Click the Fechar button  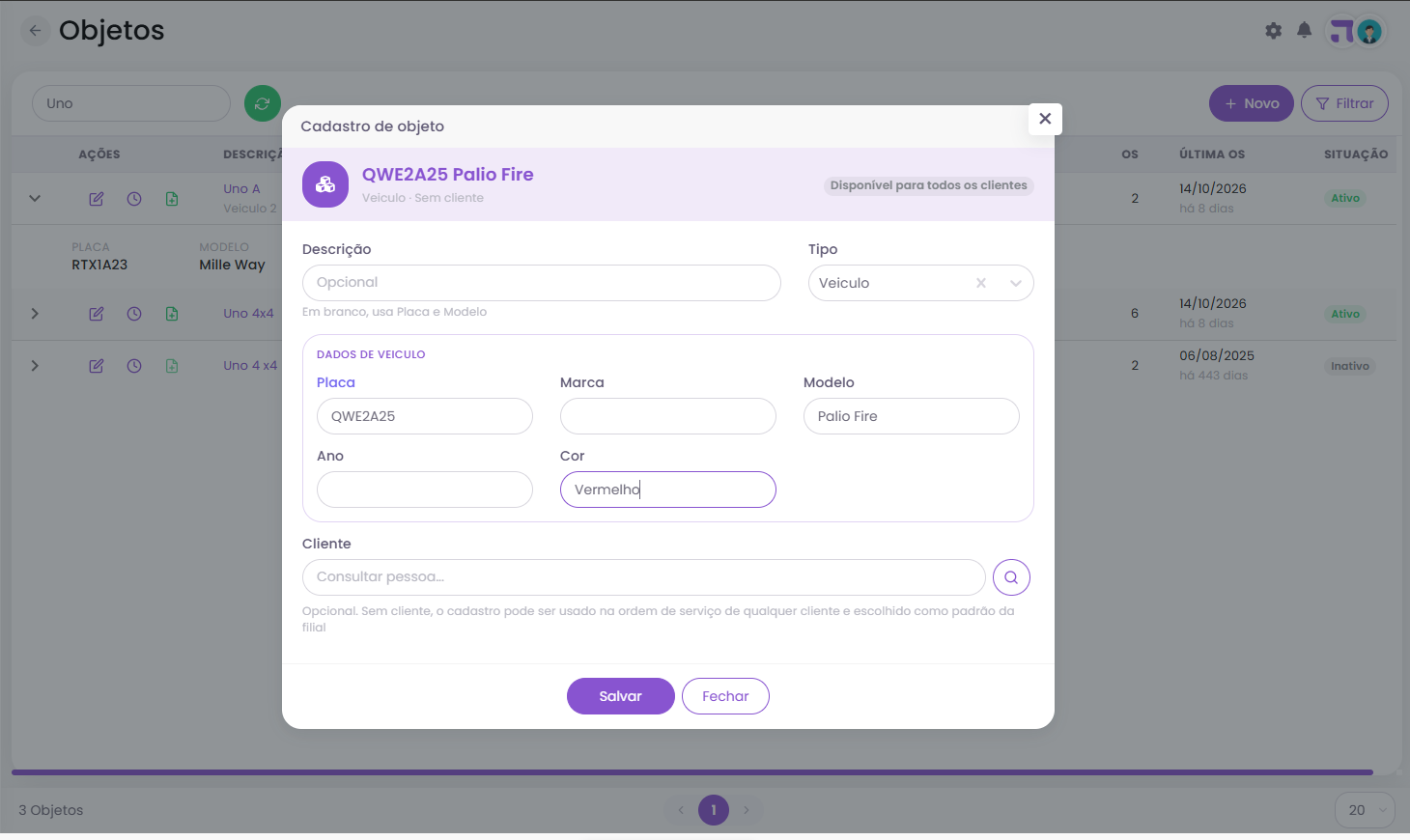[725, 696]
